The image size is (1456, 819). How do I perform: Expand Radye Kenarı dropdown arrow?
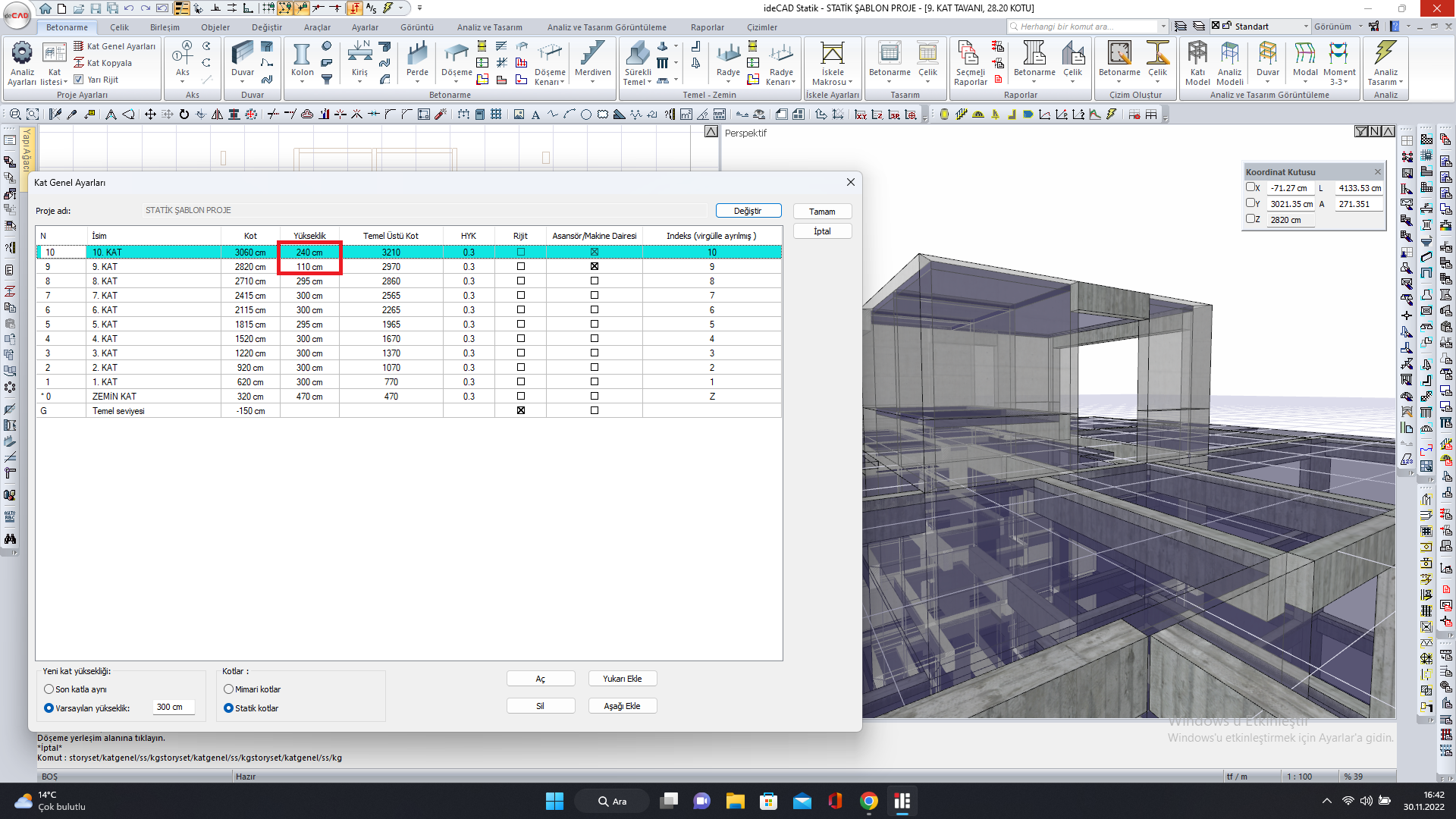(793, 82)
